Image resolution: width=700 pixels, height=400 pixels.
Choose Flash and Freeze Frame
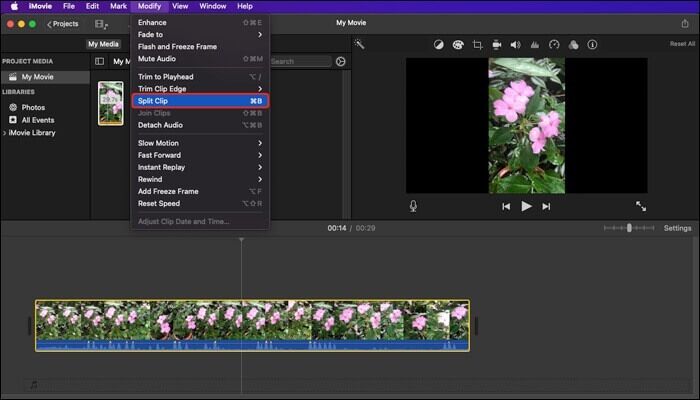200,46
